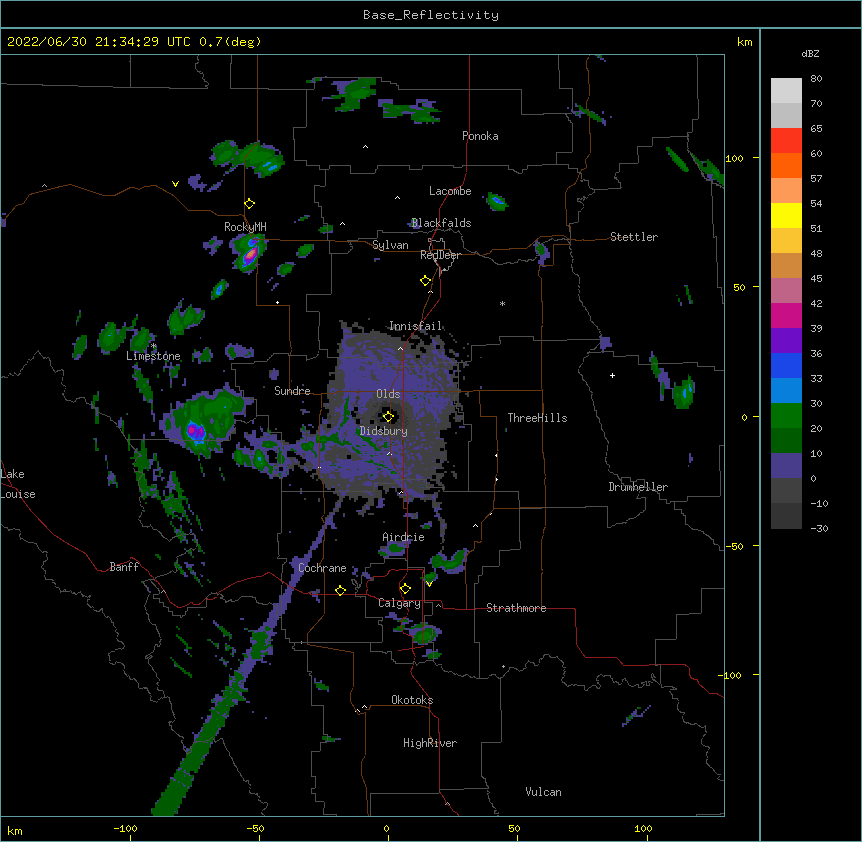The width and height of the screenshot is (862, 842).
Task: Click the light blue swatch near 33 dBZ
Action: [x=786, y=390]
